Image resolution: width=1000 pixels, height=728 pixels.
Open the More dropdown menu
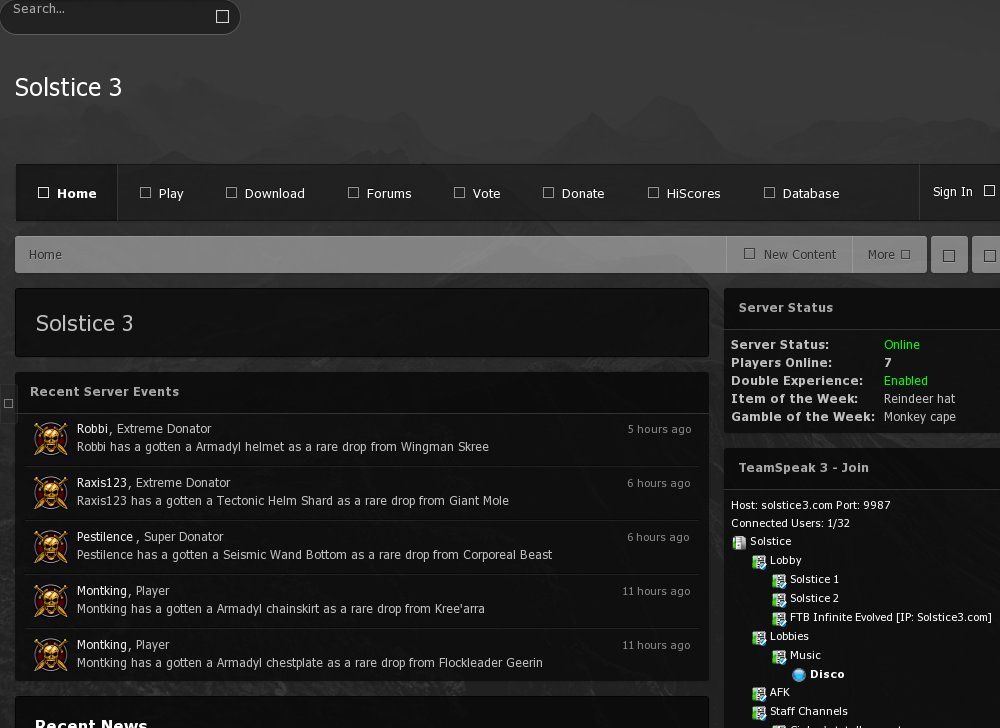tap(889, 255)
